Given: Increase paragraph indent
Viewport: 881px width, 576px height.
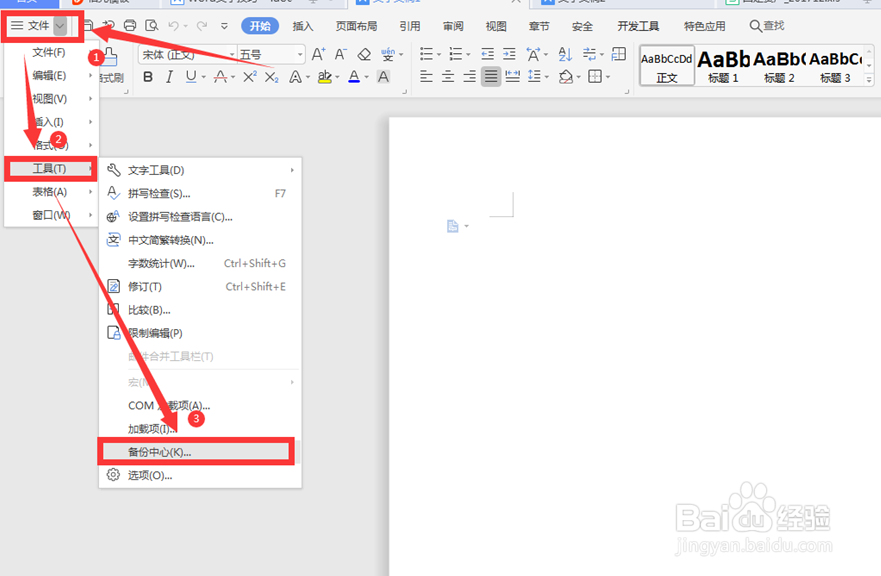Looking at the screenshot, I should (x=509, y=55).
